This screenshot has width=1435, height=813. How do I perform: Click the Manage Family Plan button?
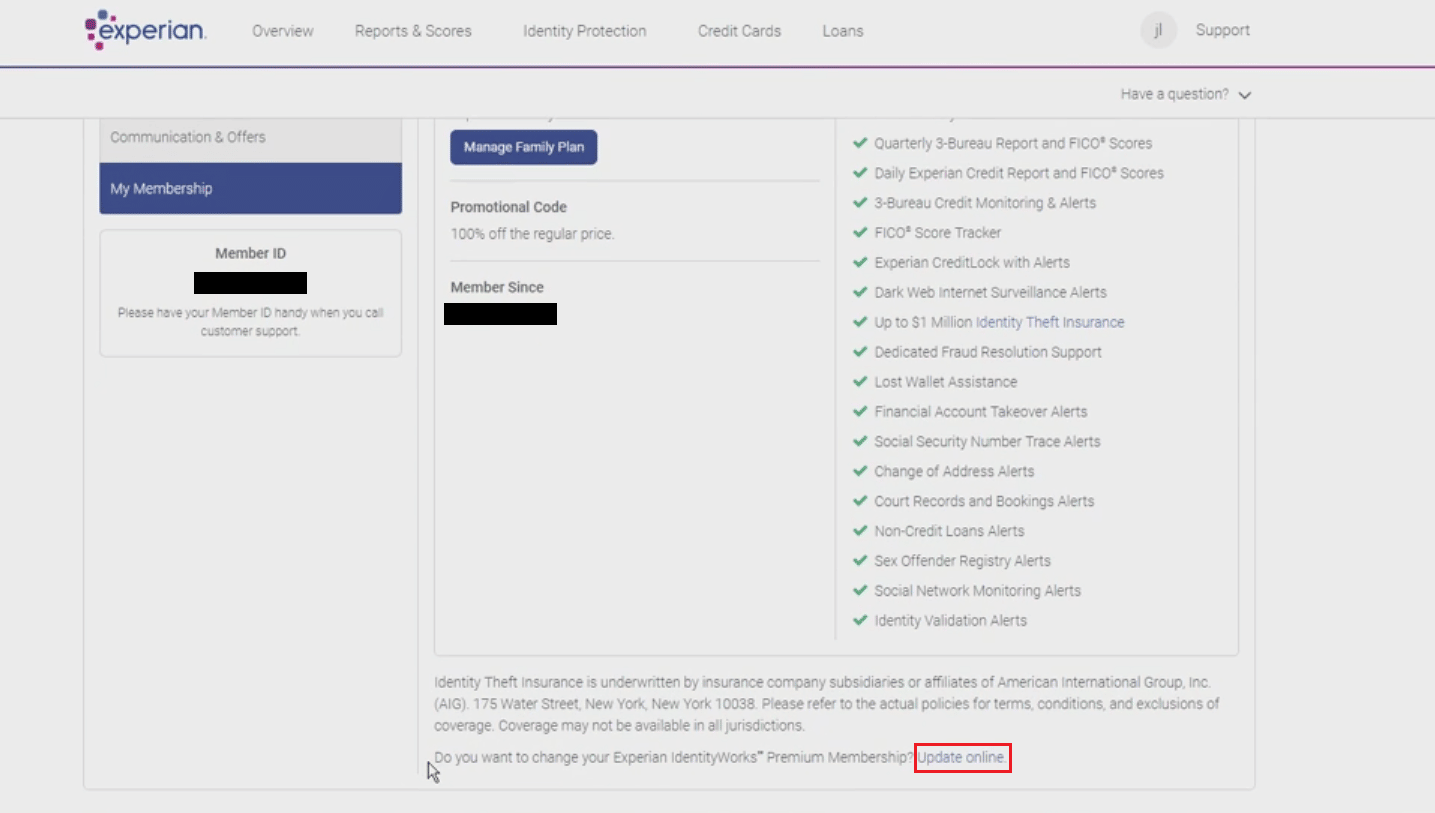[x=523, y=147]
